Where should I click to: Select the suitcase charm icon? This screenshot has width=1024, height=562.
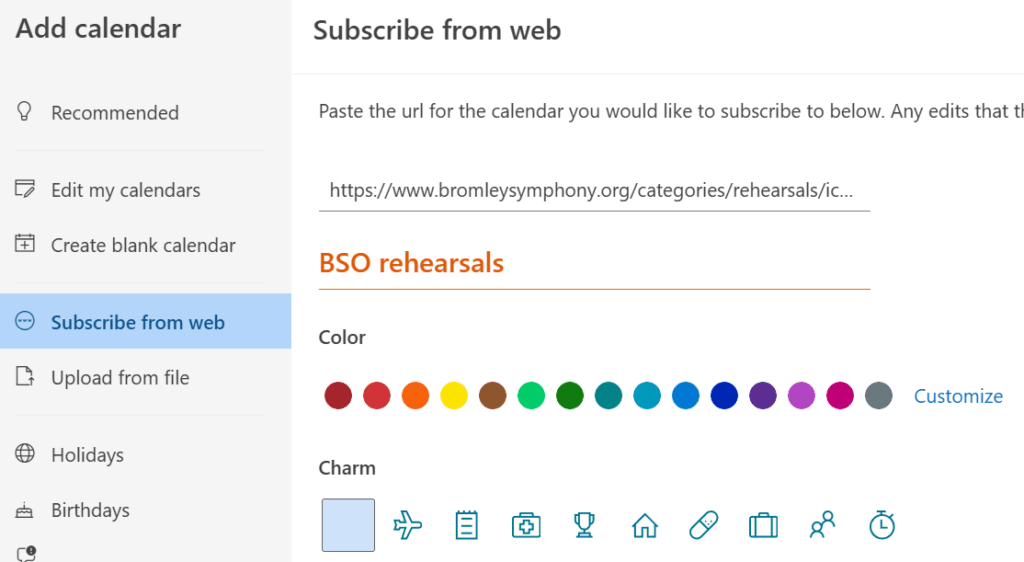[763, 525]
